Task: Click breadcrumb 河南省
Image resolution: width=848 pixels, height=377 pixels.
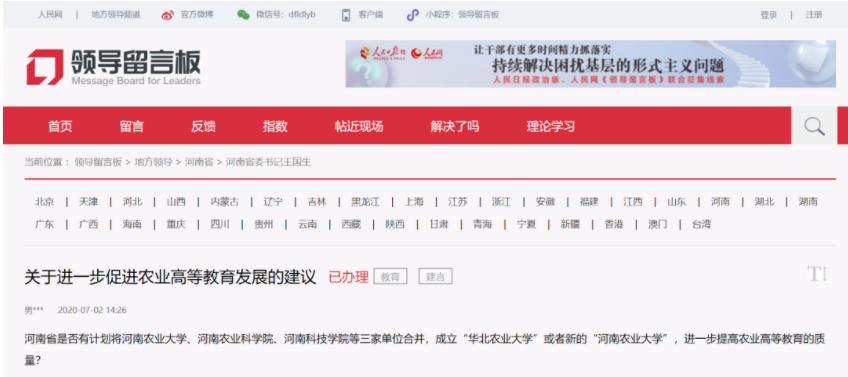Action: tap(198, 162)
